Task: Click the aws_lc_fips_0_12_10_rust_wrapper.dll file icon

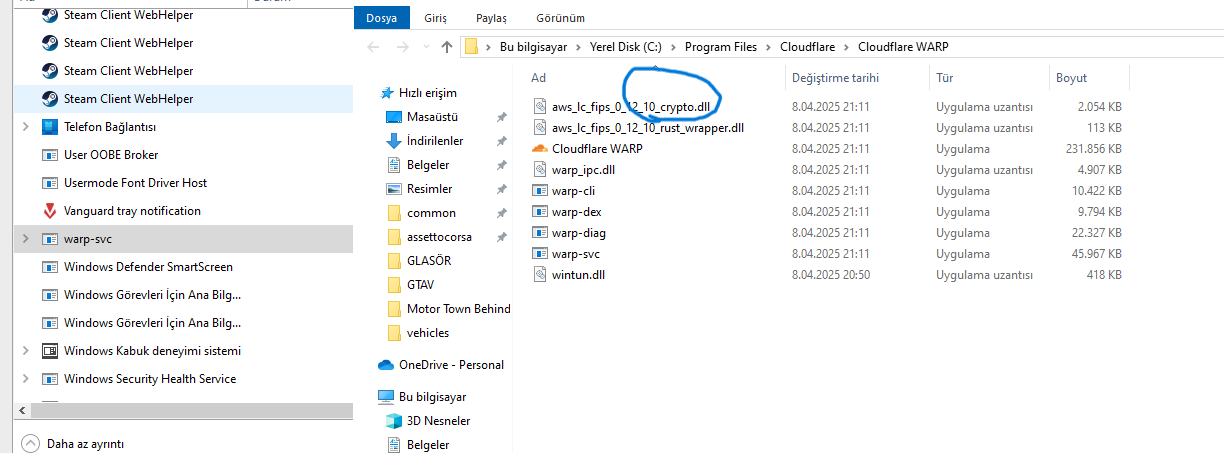Action: tap(539, 127)
